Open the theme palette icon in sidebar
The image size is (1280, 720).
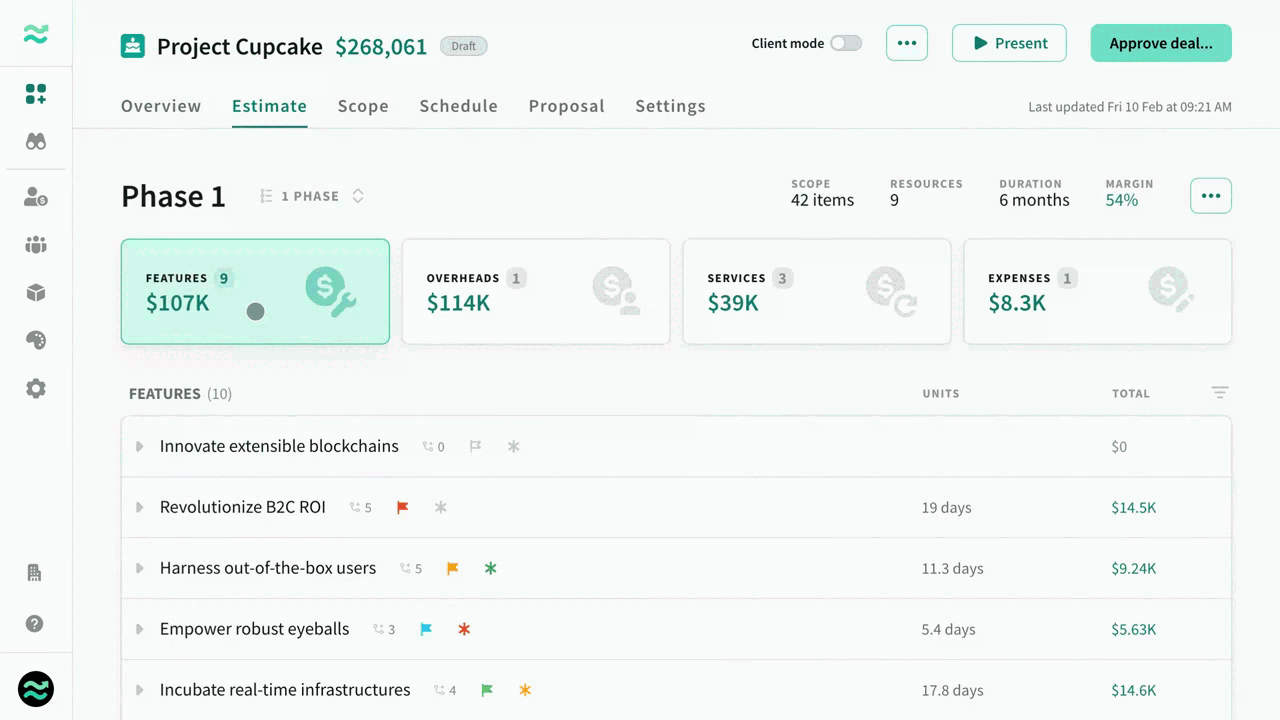[36, 340]
